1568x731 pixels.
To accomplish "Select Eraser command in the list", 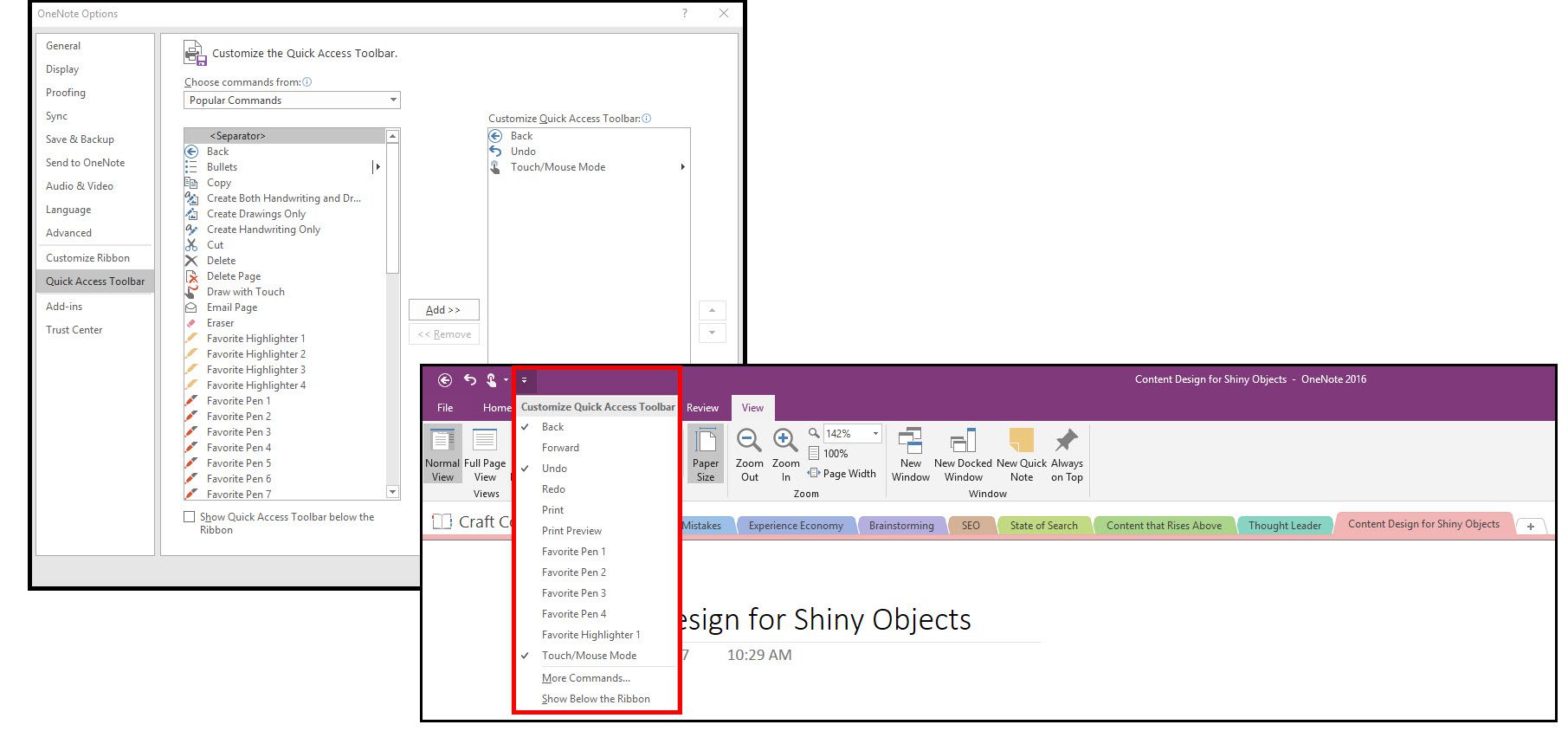I will point(284,323).
